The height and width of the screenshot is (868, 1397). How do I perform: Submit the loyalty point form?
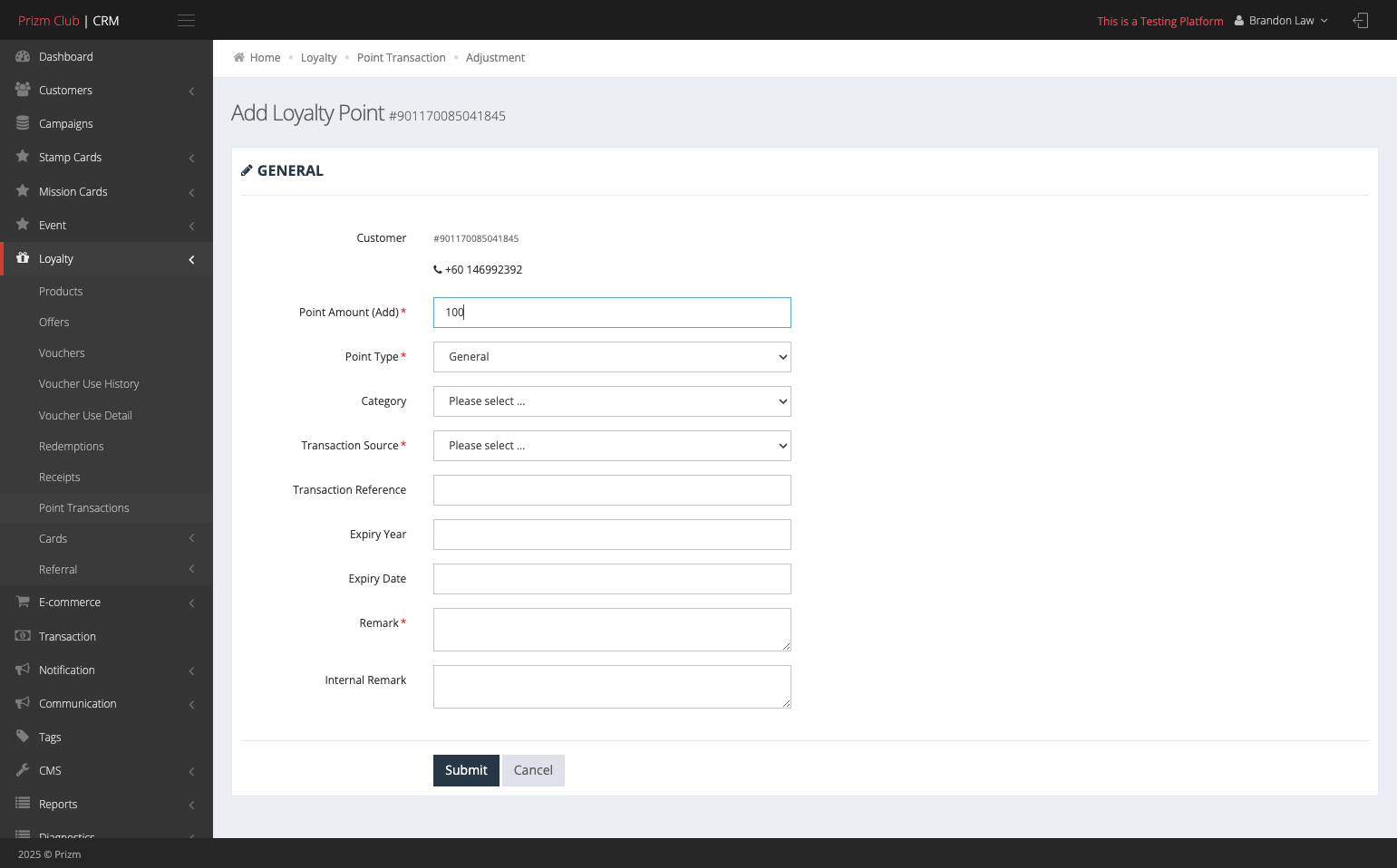coord(466,770)
